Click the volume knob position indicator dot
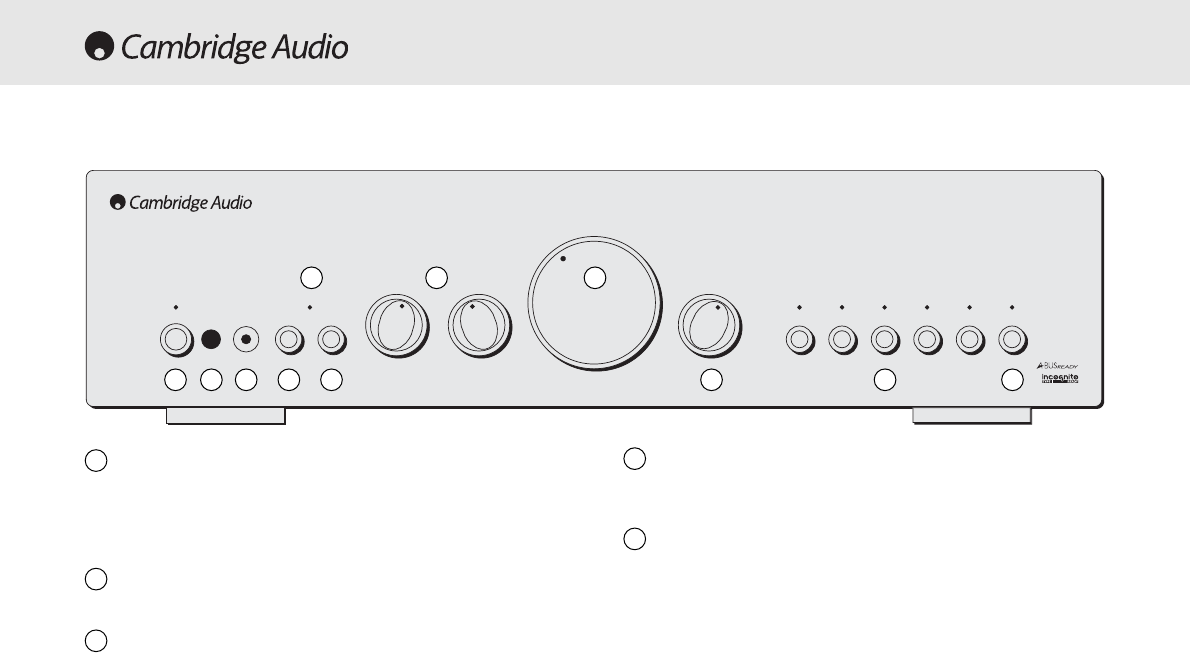The width and height of the screenshot is (1190, 653). click(x=563, y=259)
